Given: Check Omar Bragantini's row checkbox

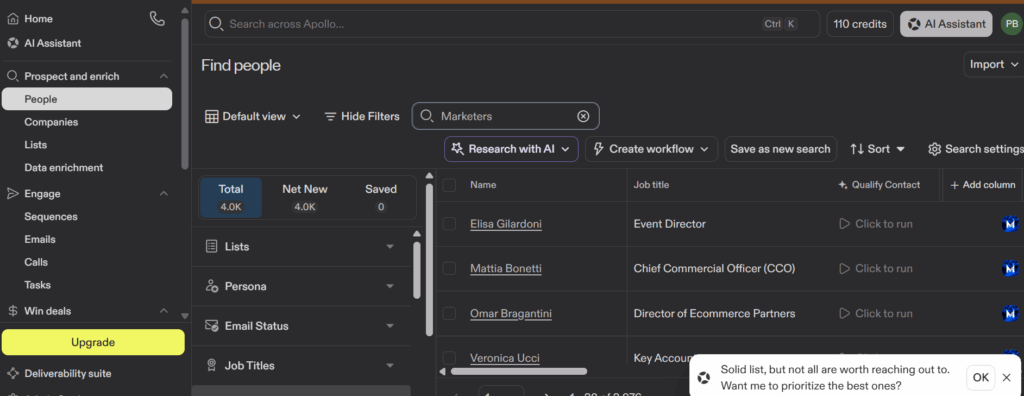Looking at the screenshot, I should [449, 314].
